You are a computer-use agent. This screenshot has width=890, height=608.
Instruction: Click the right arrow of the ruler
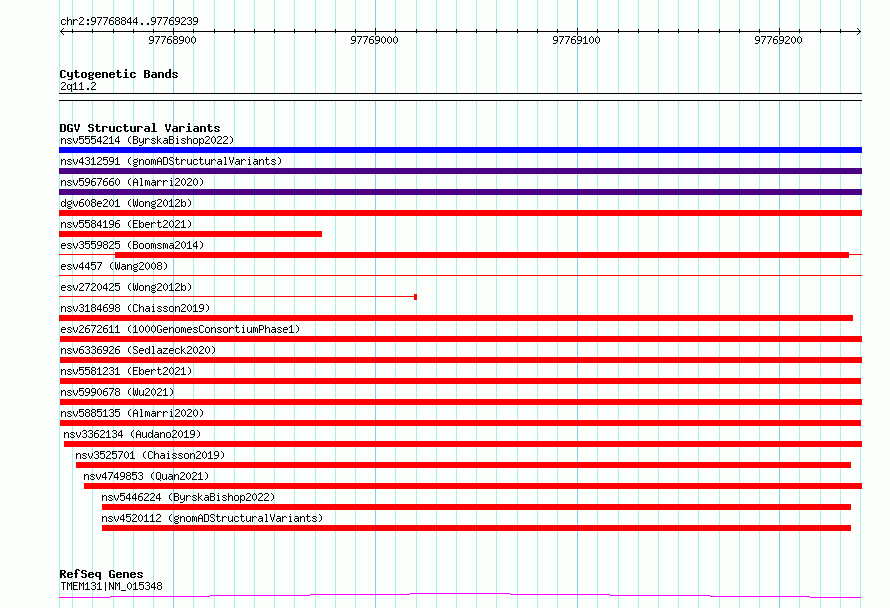tap(859, 32)
